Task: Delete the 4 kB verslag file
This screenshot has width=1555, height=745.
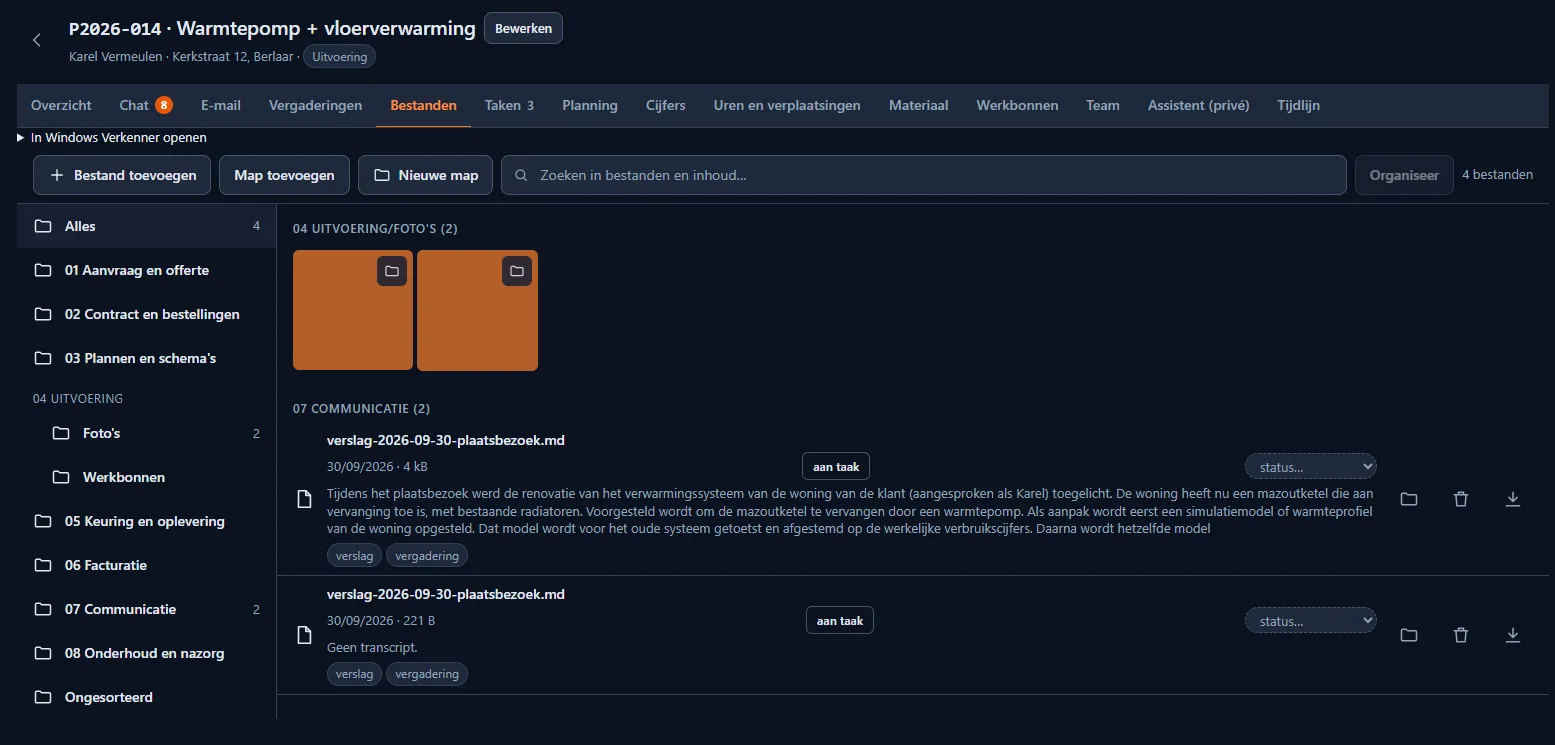Action: (1461, 499)
